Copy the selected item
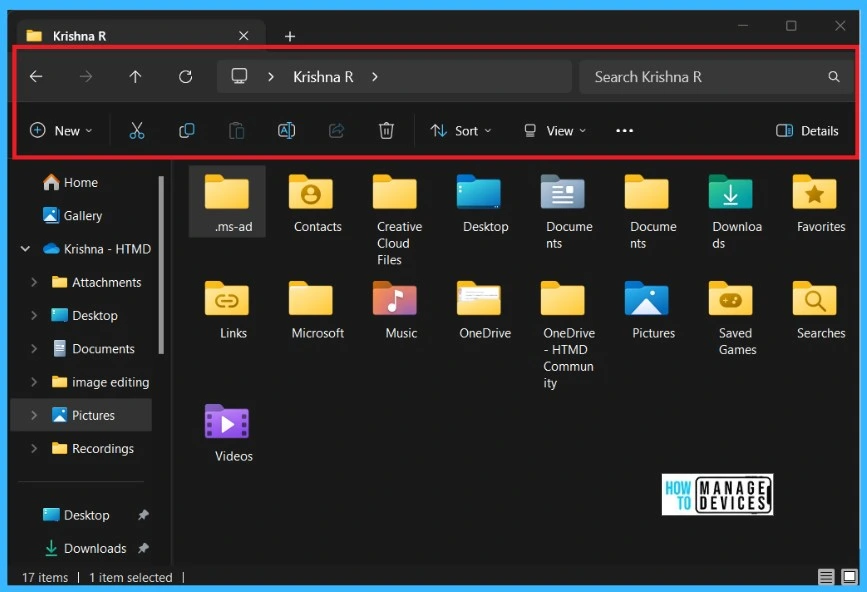The width and height of the screenshot is (867, 592). (x=186, y=130)
